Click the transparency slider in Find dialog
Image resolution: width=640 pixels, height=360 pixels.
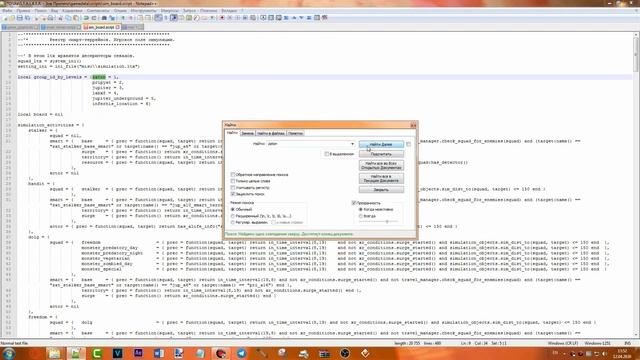[x=378, y=222]
